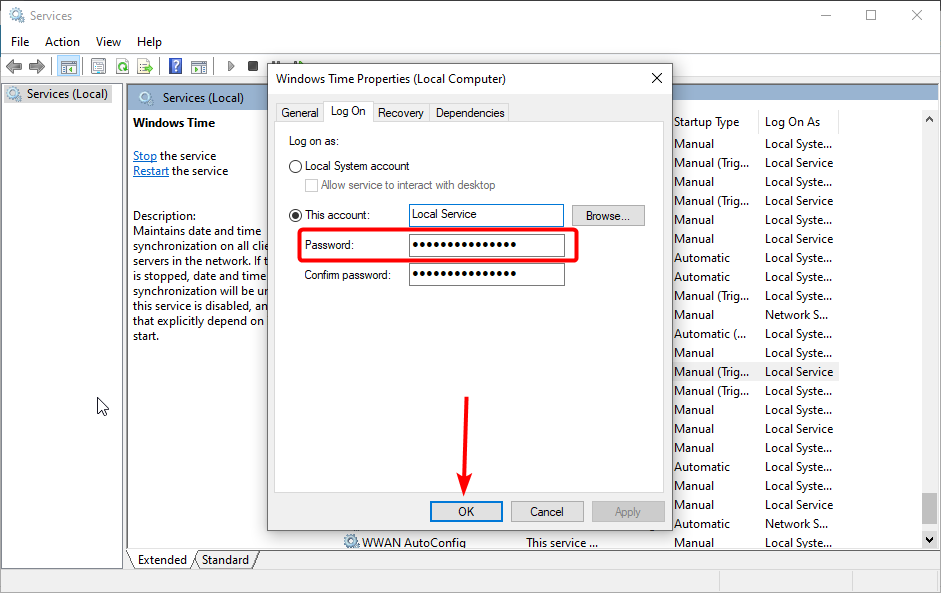Toggle the Show/Hide Action Pane icon

(x=199, y=66)
